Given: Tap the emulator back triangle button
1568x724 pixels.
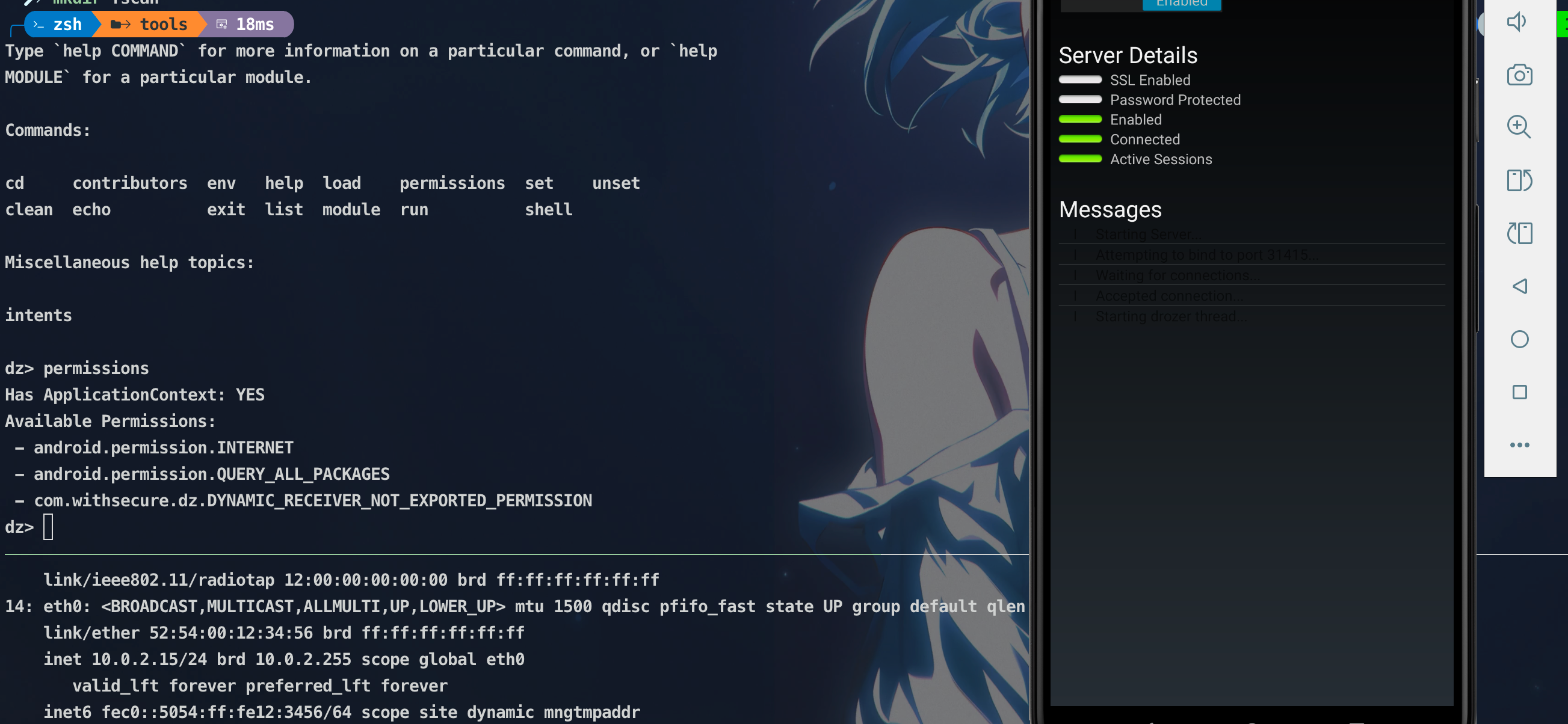Looking at the screenshot, I should click(x=1519, y=286).
